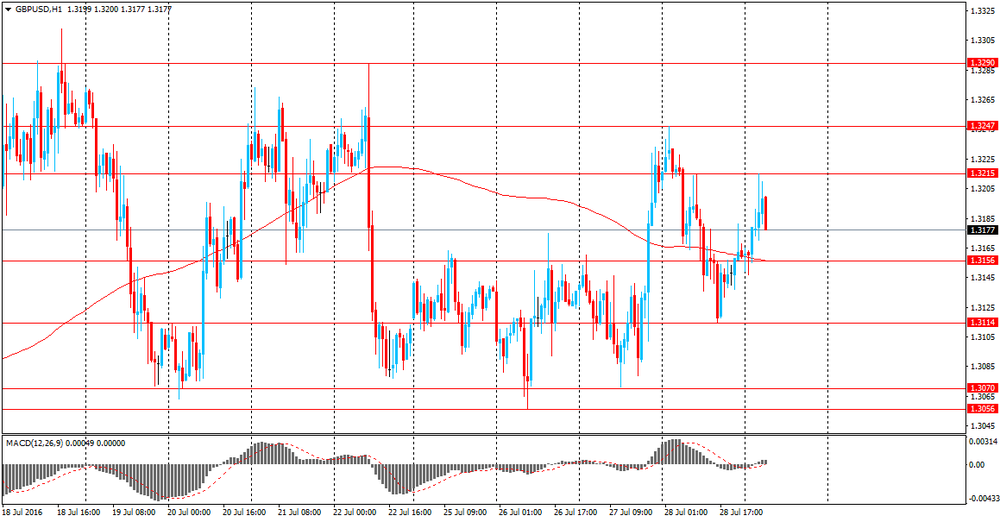This screenshot has width=1000, height=522.
Task: Click the 19 Jul 08:00 time label
Action: [134, 512]
